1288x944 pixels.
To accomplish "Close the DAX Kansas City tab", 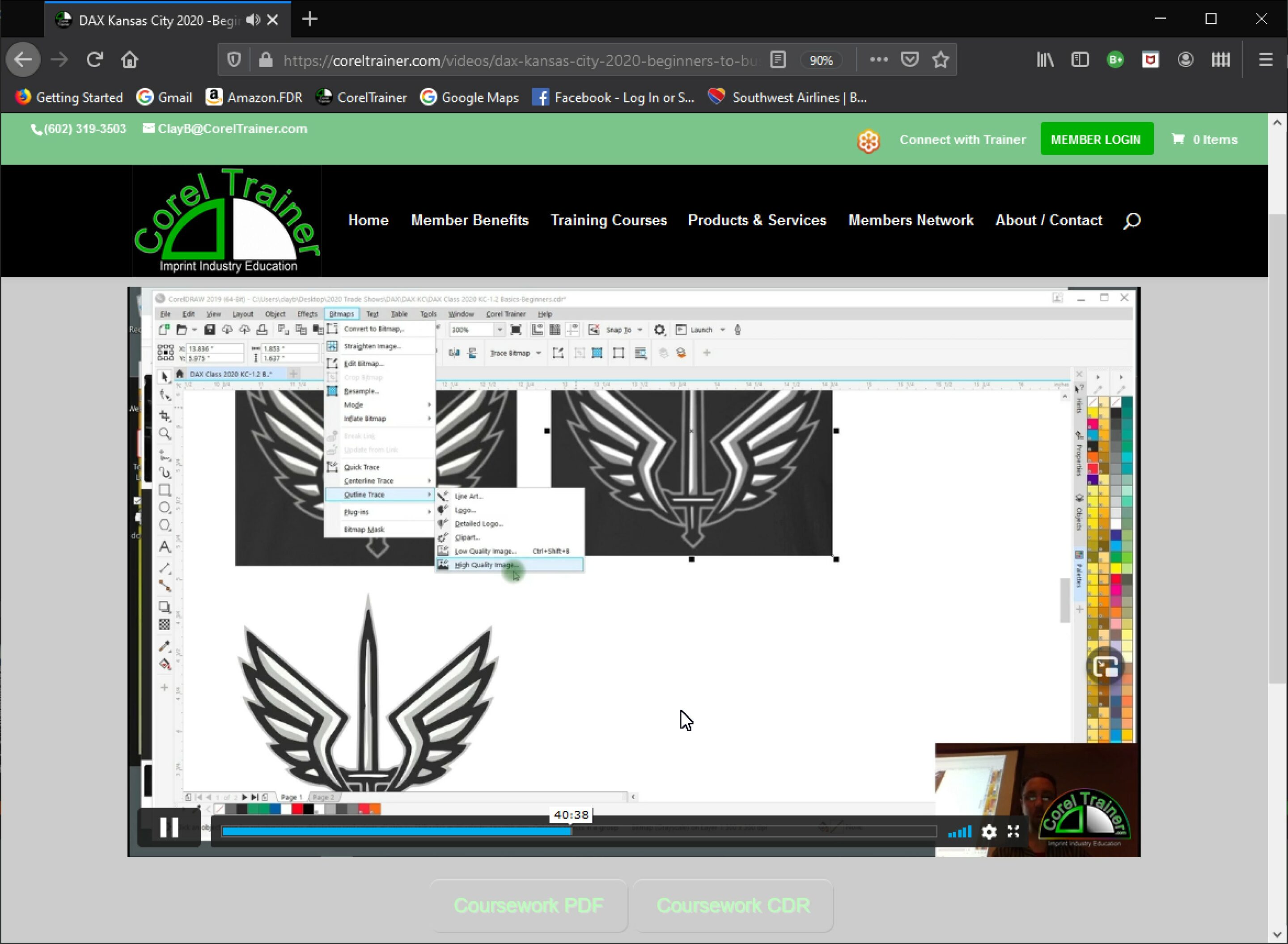I will [273, 20].
